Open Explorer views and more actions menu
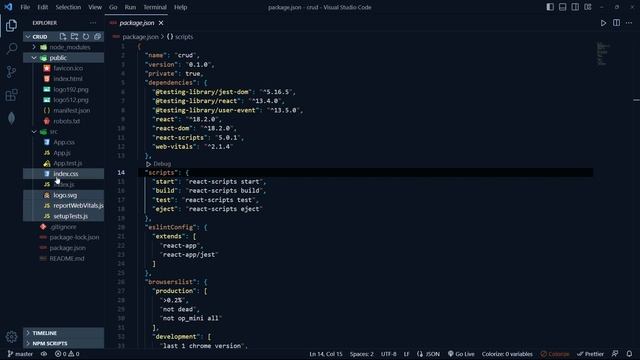This screenshot has height=360, width=640. point(93,23)
